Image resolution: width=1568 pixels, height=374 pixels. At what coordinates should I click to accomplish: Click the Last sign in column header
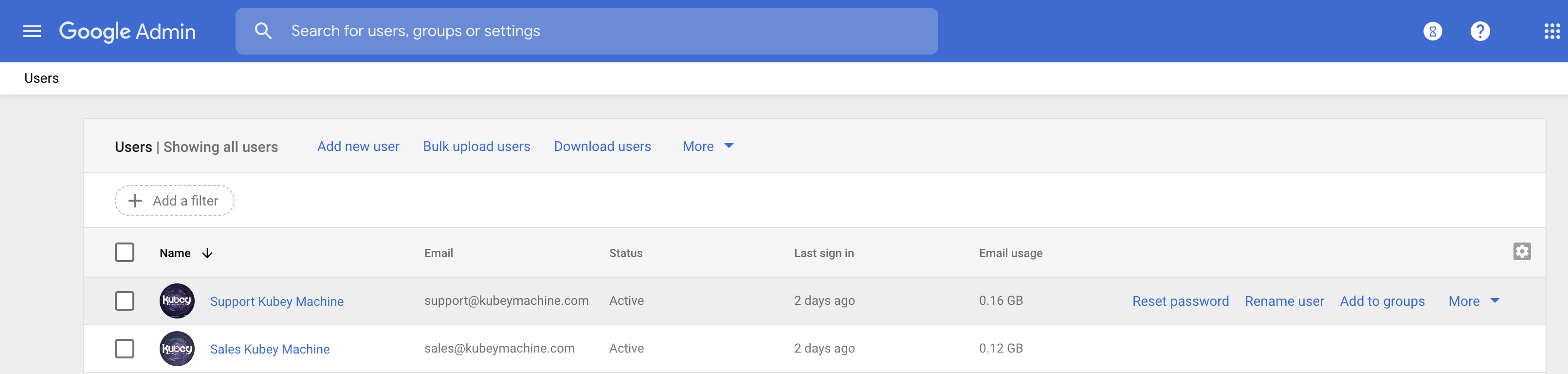pos(823,253)
